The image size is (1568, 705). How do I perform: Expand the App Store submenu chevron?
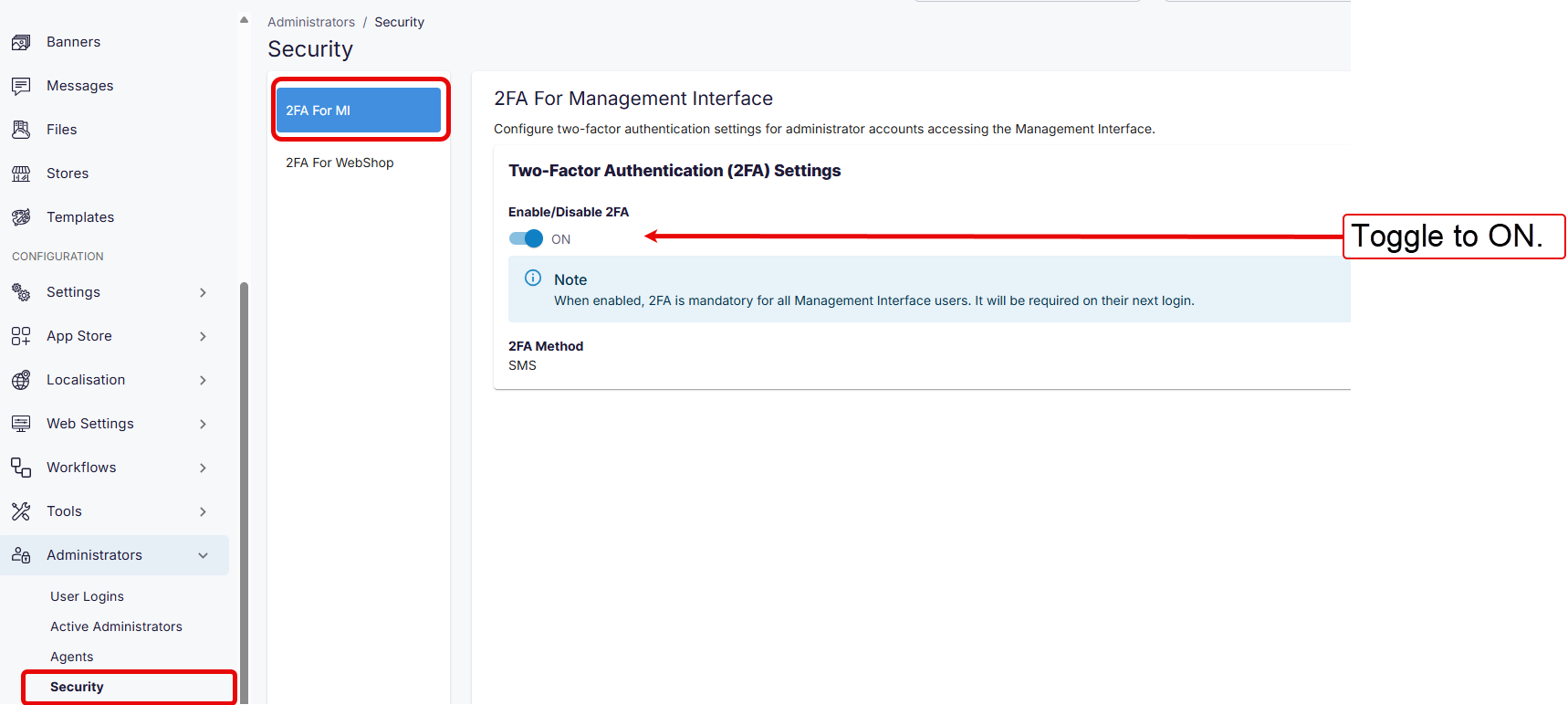pyautogui.click(x=203, y=336)
